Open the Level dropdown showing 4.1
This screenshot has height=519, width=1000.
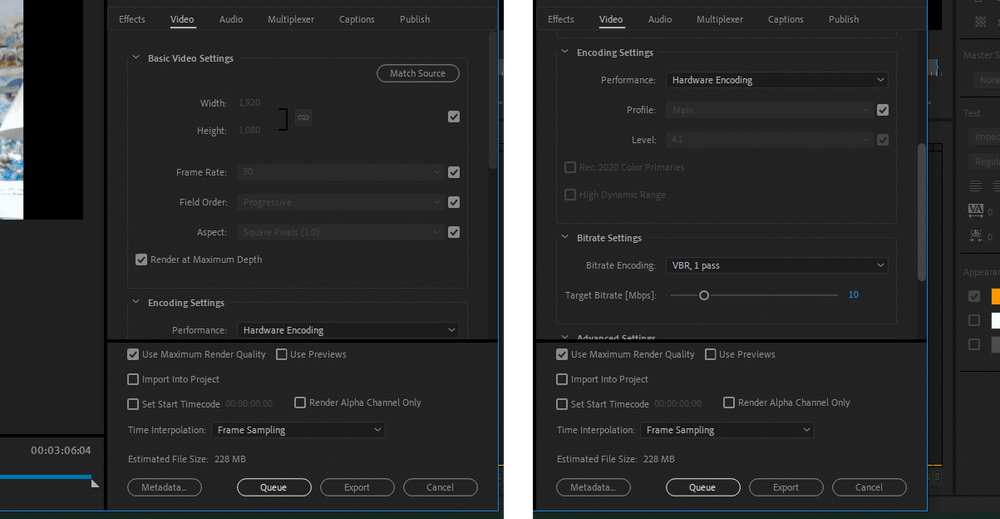click(768, 140)
